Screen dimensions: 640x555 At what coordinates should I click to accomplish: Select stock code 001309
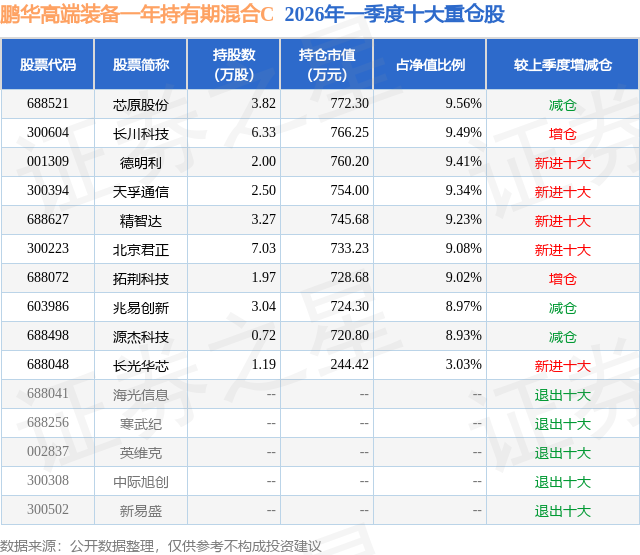point(48,162)
